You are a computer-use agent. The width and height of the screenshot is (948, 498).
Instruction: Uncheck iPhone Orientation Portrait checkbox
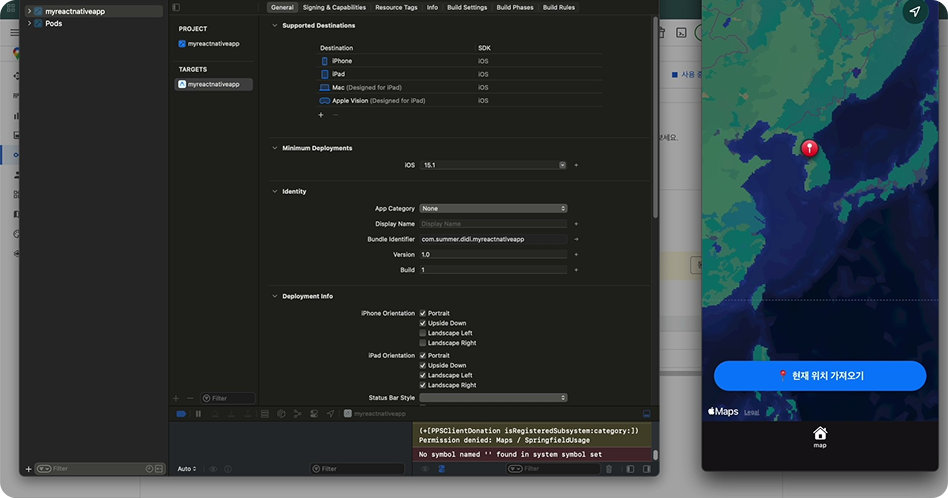click(x=423, y=313)
